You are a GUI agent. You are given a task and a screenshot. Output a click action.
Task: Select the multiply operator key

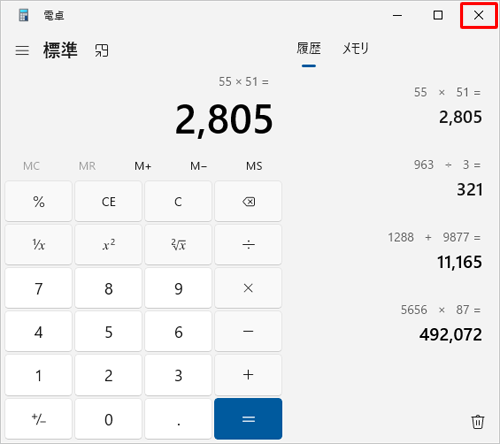(248, 288)
